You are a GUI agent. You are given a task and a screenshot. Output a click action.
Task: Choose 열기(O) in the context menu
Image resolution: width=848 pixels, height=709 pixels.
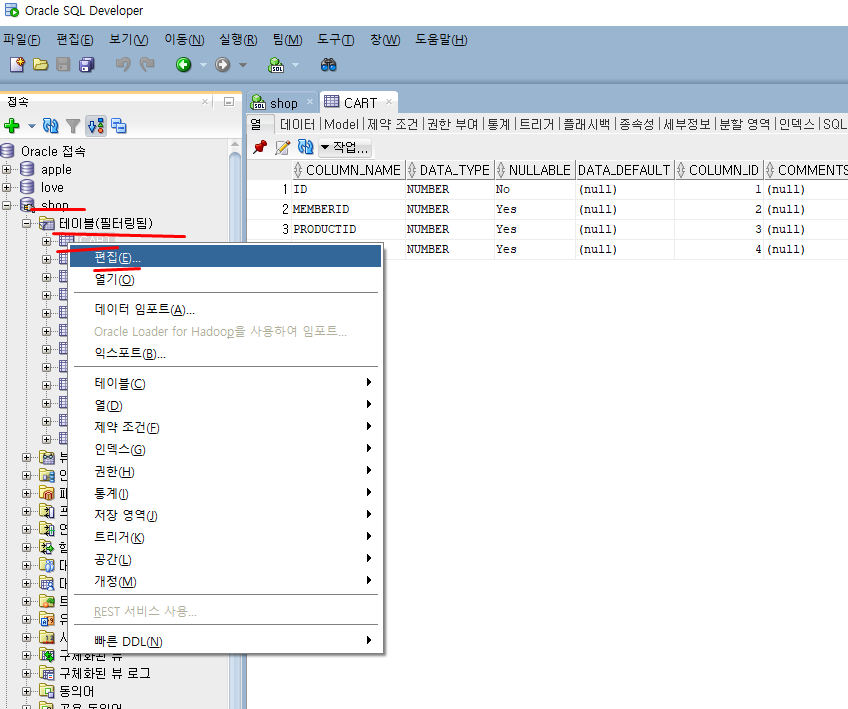tap(226, 279)
